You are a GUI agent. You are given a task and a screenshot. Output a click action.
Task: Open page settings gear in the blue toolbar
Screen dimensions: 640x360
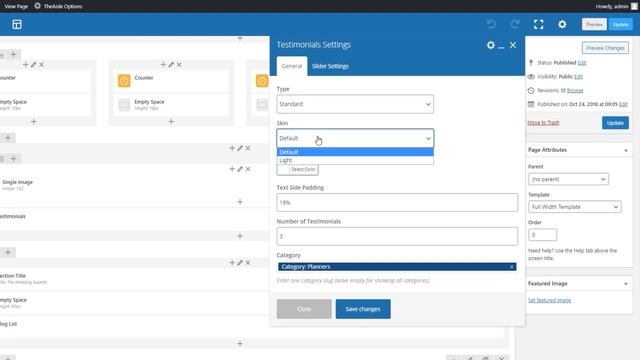[562, 24]
